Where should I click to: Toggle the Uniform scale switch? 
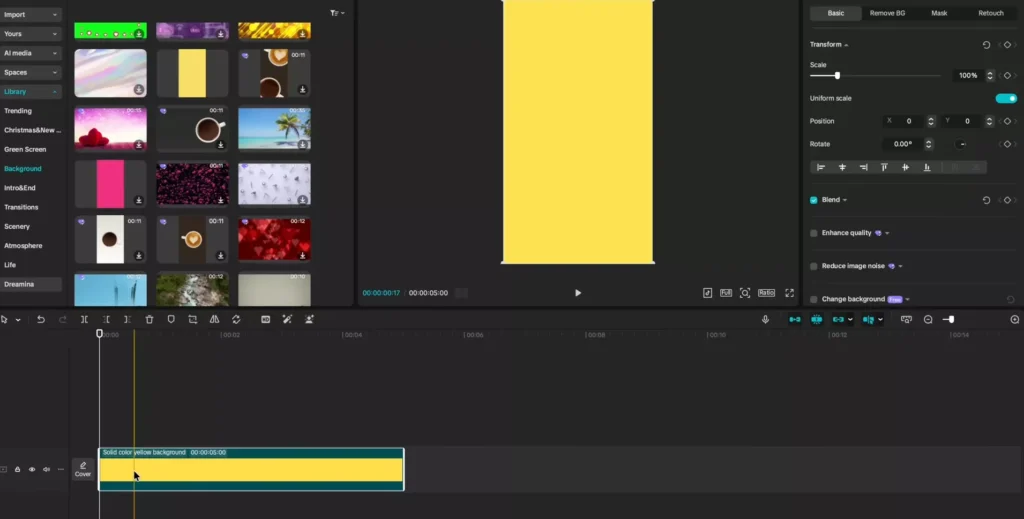[x=1006, y=99]
